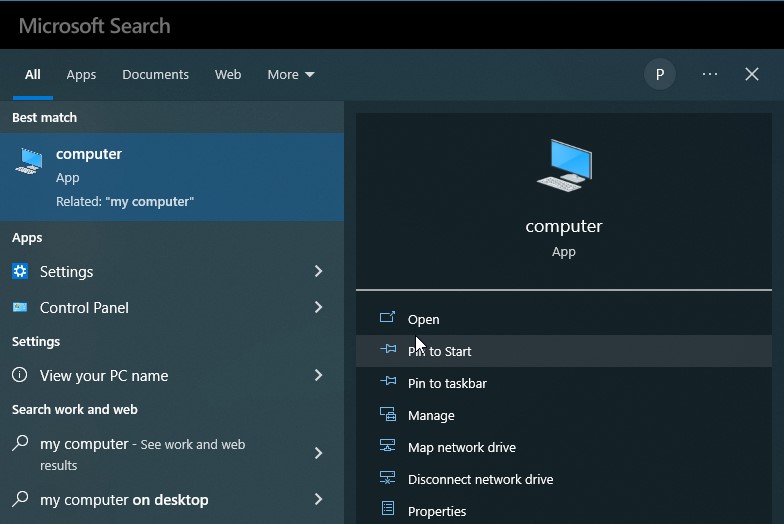
Task: Expand the View your PC name chevron
Action: [318, 376]
